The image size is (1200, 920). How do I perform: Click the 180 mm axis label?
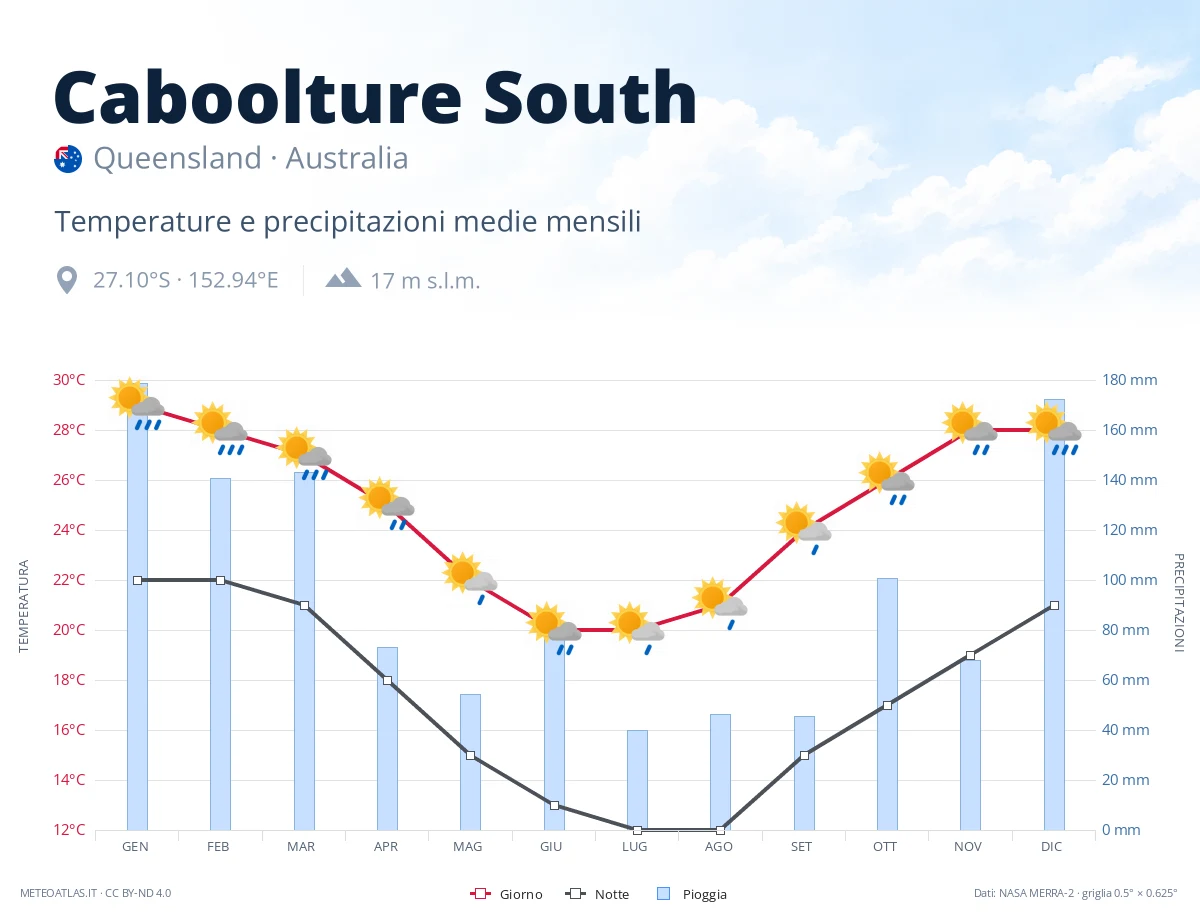click(1130, 380)
